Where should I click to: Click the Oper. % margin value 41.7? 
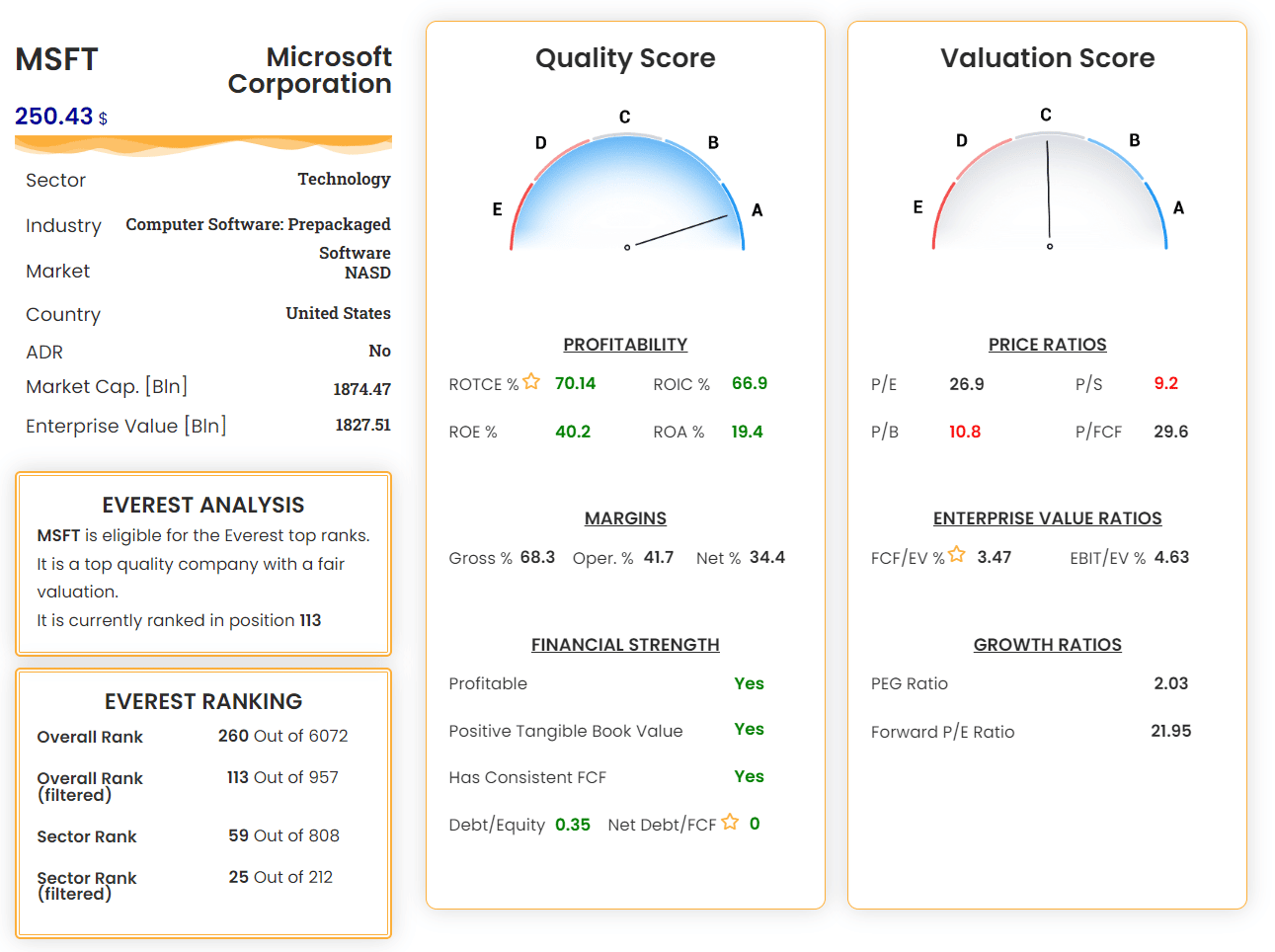pos(659,557)
